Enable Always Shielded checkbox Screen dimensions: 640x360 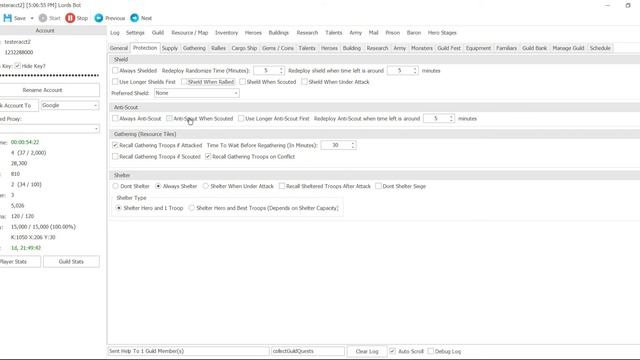coord(115,71)
